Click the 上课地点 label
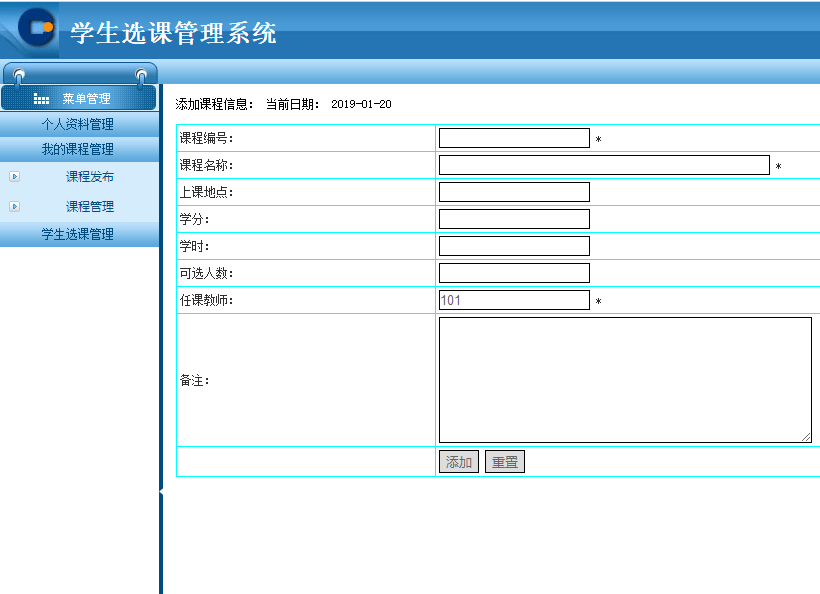Viewport: 820px width, 594px height. (x=206, y=192)
